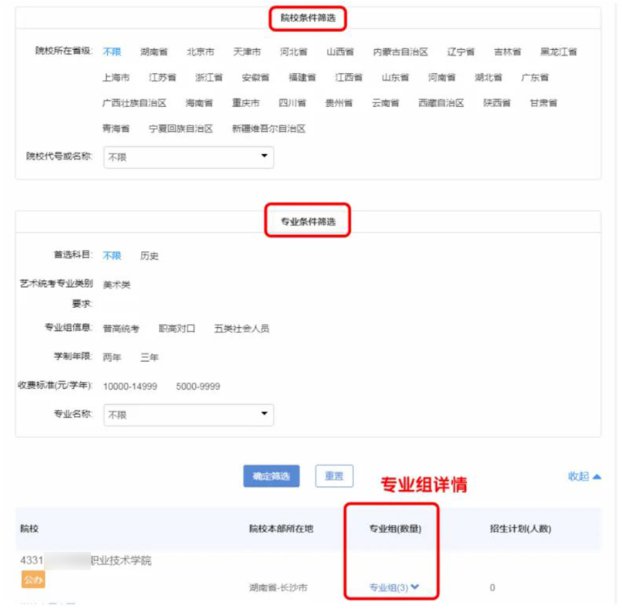Open the 4331 职业技术学院 school entry
The image size is (622, 614).
coord(86,560)
